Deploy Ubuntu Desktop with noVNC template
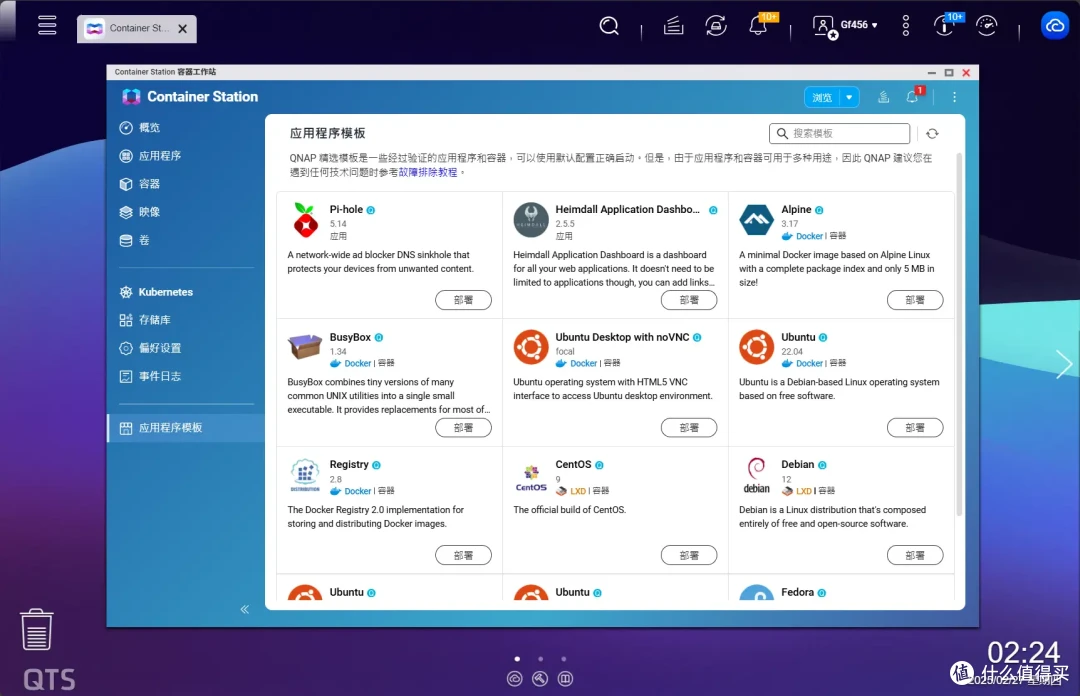This screenshot has height=696, width=1080. (x=689, y=427)
